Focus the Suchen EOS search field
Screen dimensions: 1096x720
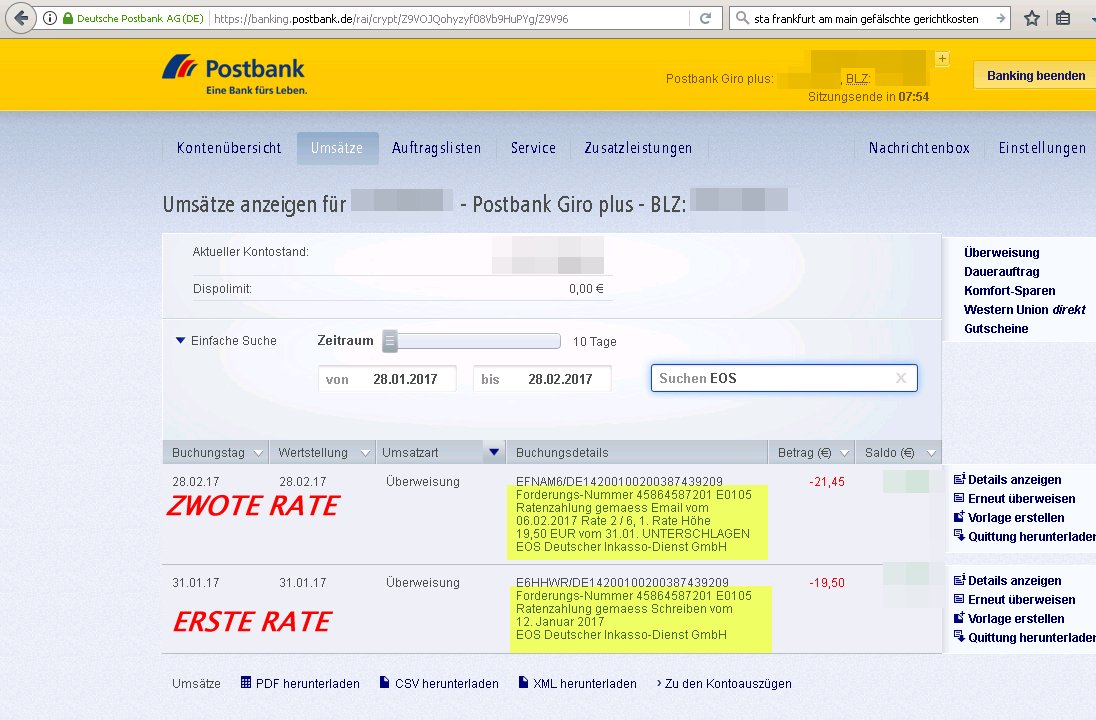pos(784,378)
